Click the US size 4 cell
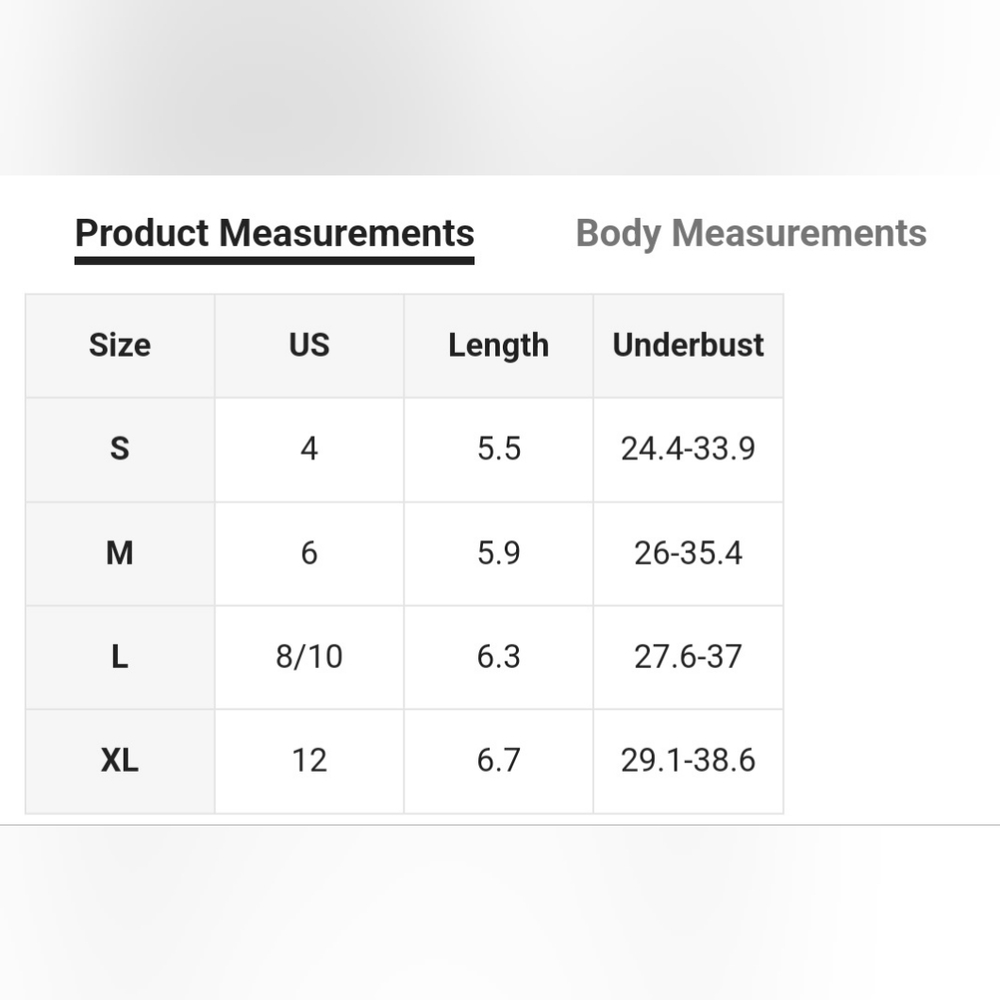This screenshot has height=1000, width=1000. (309, 449)
